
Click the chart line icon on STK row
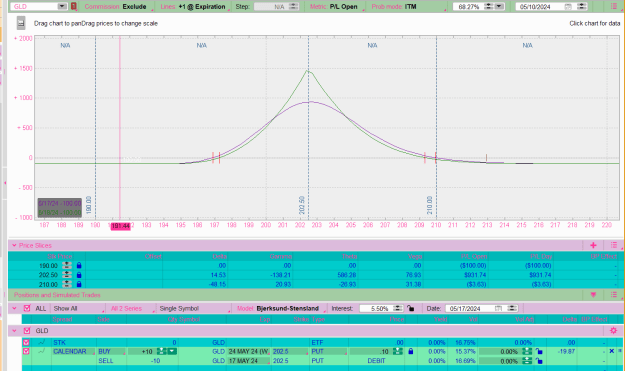42,342
